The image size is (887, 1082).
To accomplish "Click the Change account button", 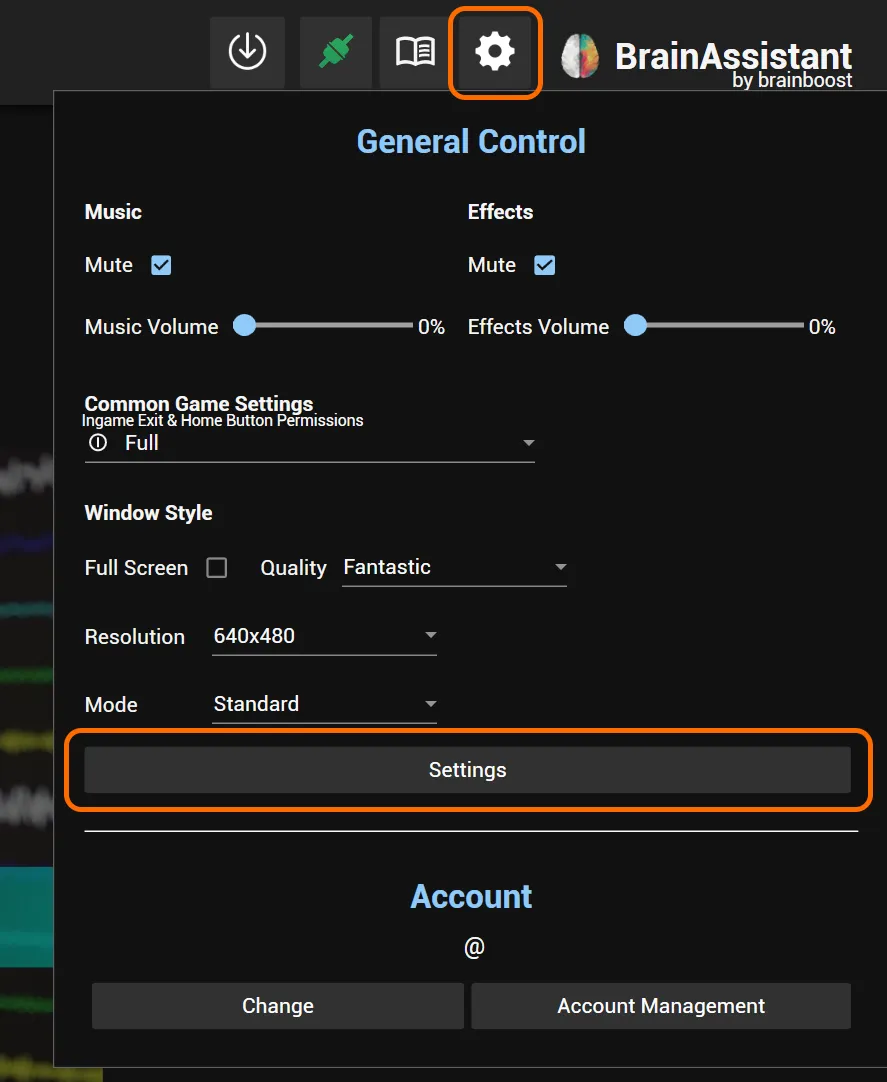I will point(277,1006).
